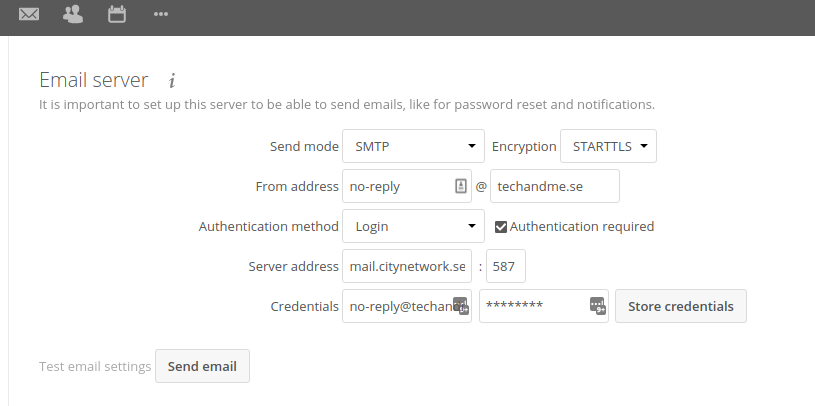Click the info icon beside Email server
Viewport: 815px width, 406px height.
[x=172, y=81]
